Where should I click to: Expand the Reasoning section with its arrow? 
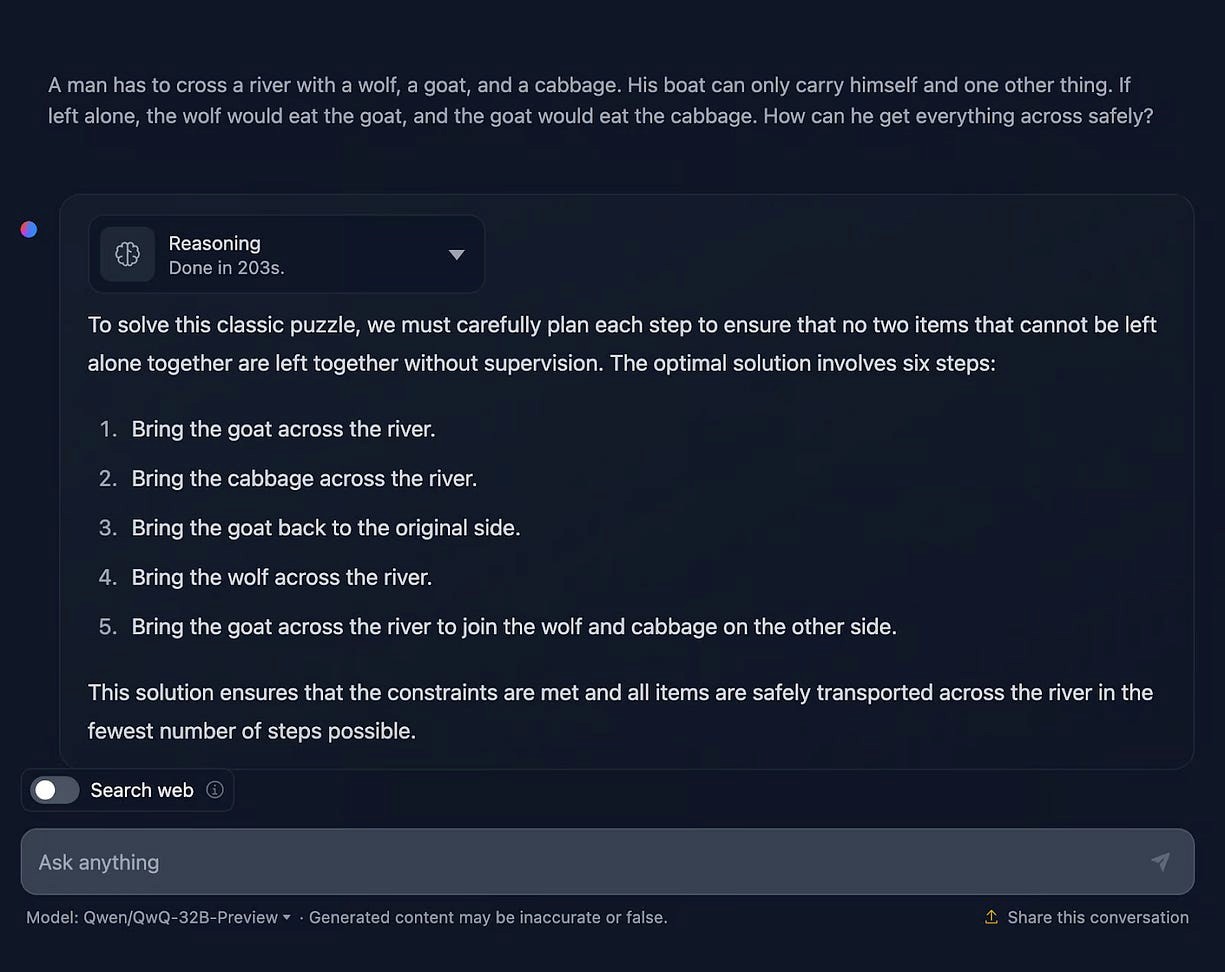coord(456,255)
